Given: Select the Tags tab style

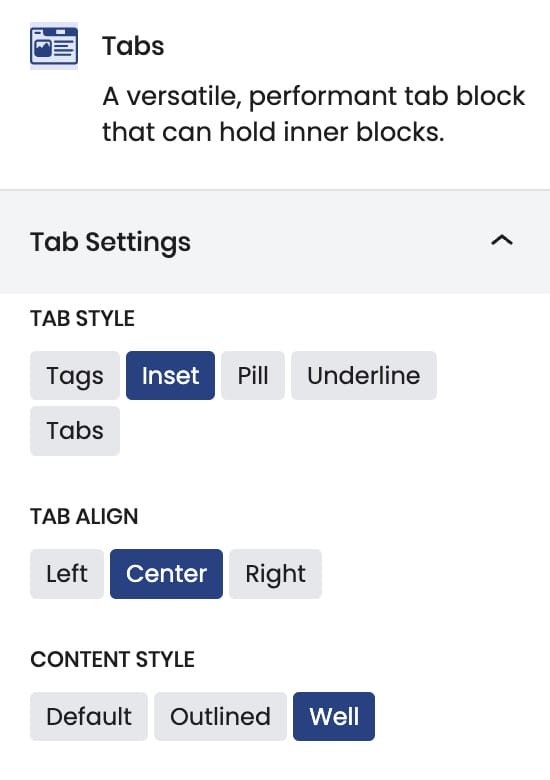Looking at the screenshot, I should point(75,376).
